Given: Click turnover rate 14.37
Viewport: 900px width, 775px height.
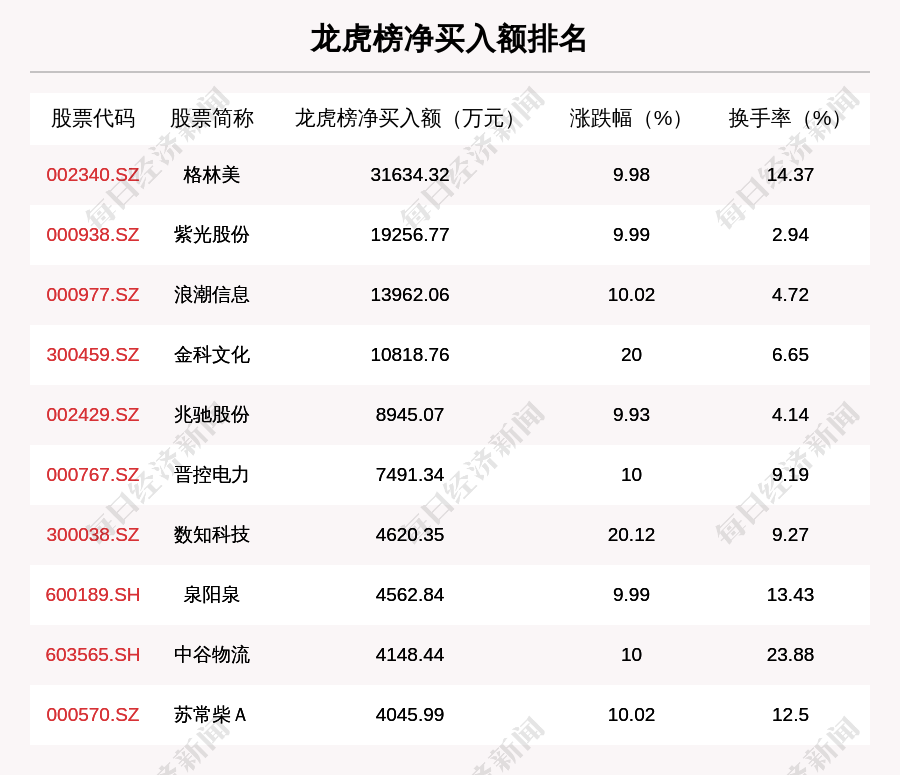Looking at the screenshot, I should [790, 175].
